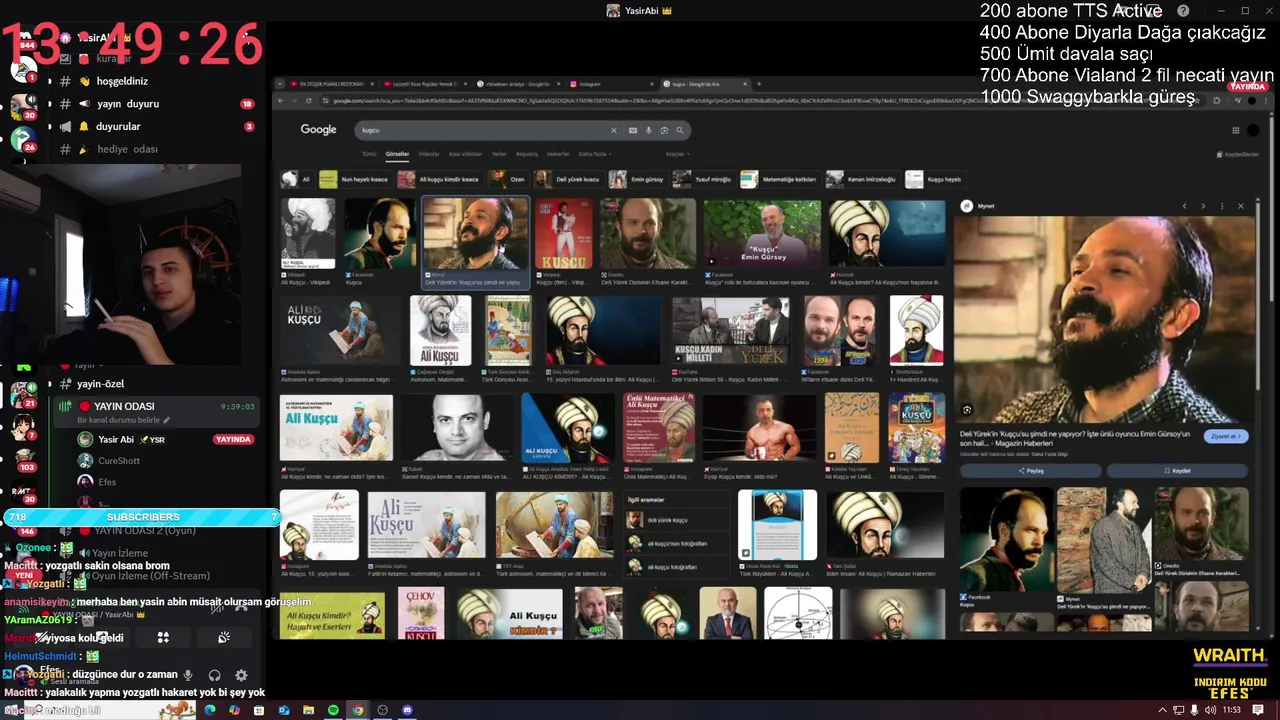
Task: Select the Yusuf miroğlu filter chip
Action: (703, 179)
